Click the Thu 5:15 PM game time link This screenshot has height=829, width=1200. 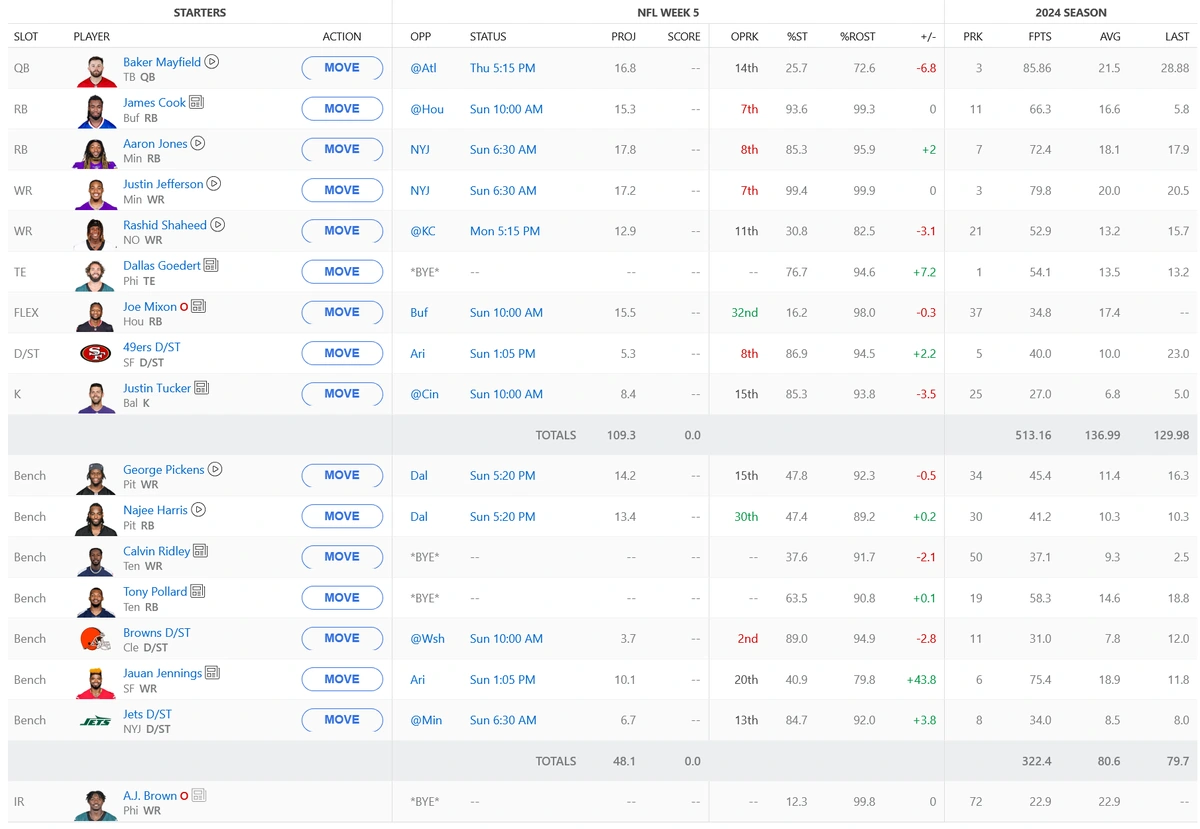[502, 69]
